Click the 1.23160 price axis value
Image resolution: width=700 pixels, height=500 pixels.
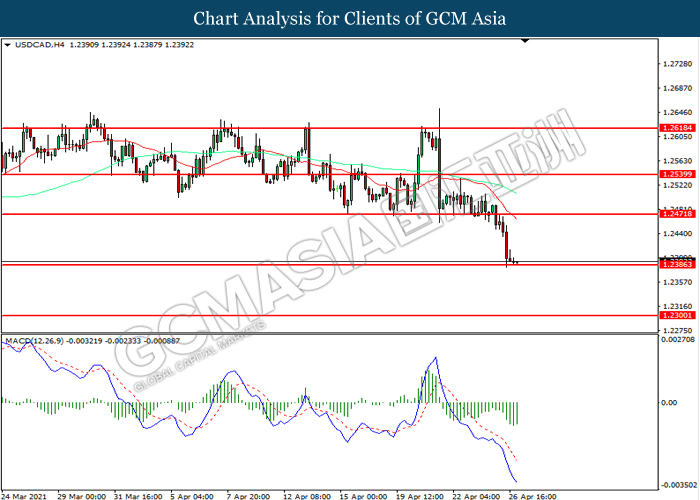point(678,306)
